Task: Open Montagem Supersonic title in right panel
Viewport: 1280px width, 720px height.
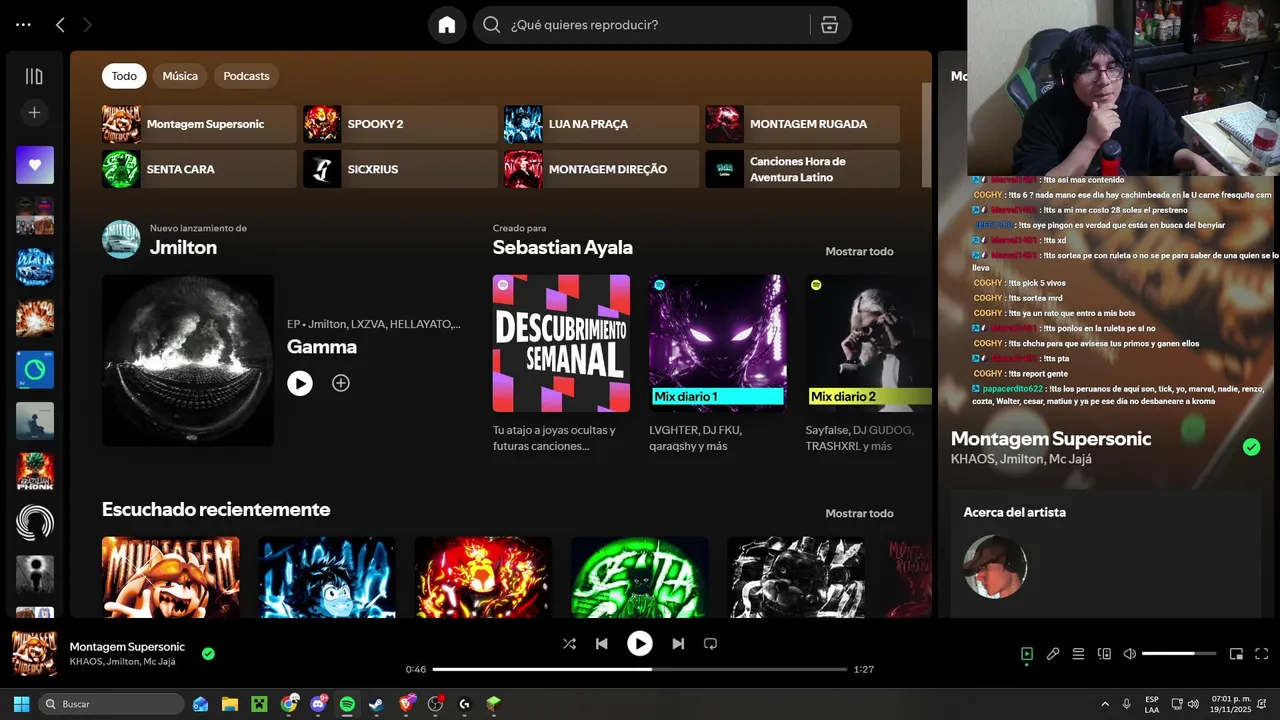Action: click(x=1051, y=439)
